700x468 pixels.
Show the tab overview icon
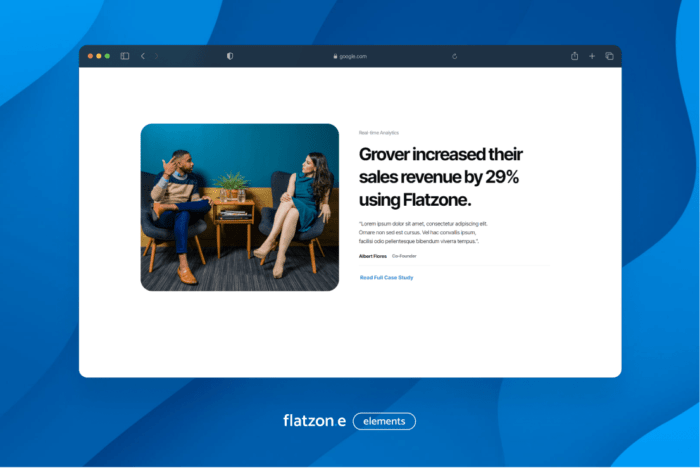point(609,56)
